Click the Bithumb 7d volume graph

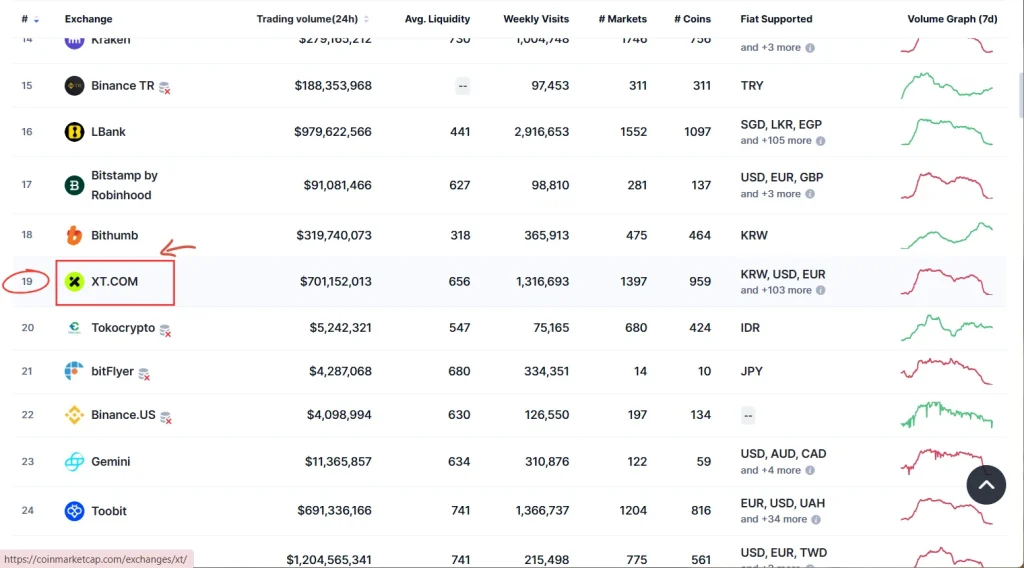coord(947,236)
